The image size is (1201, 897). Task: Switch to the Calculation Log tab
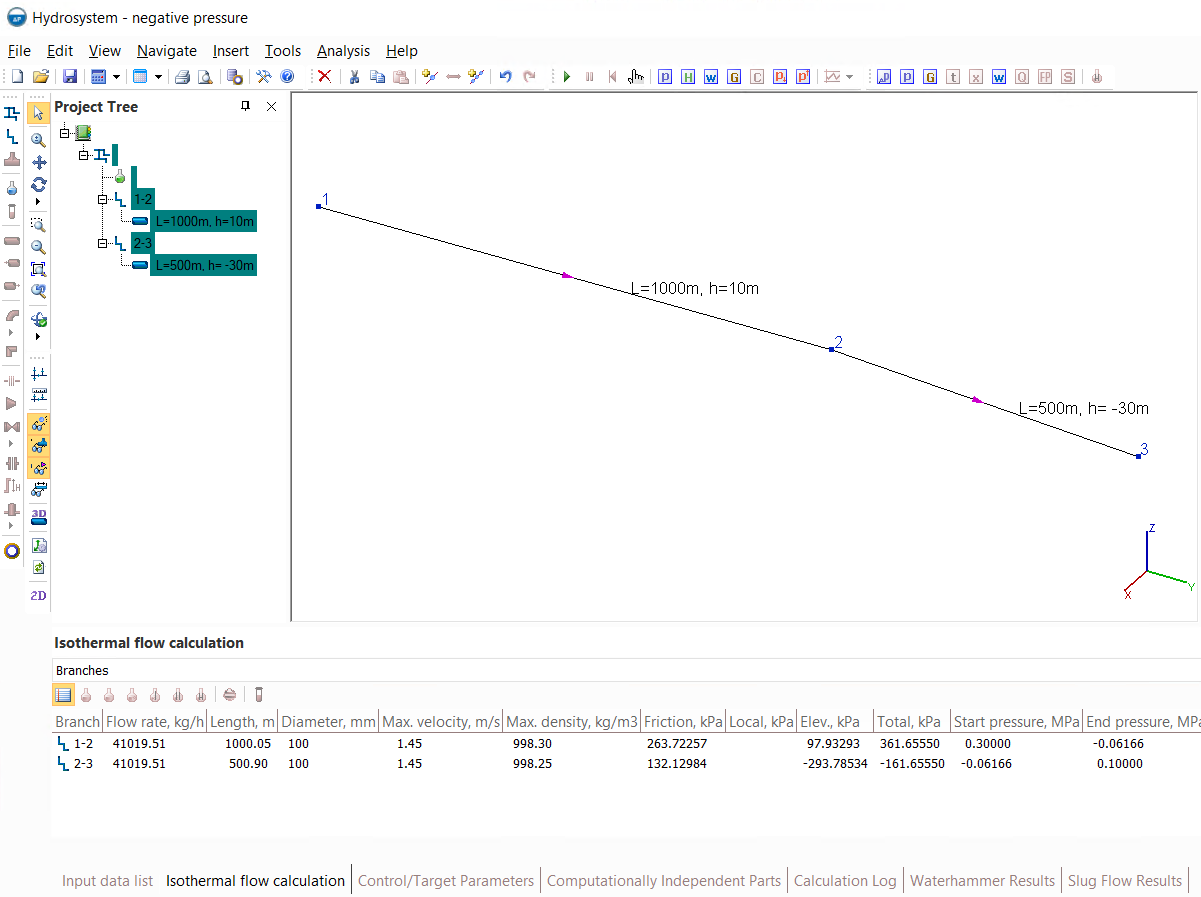pyautogui.click(x=845, y=881)
